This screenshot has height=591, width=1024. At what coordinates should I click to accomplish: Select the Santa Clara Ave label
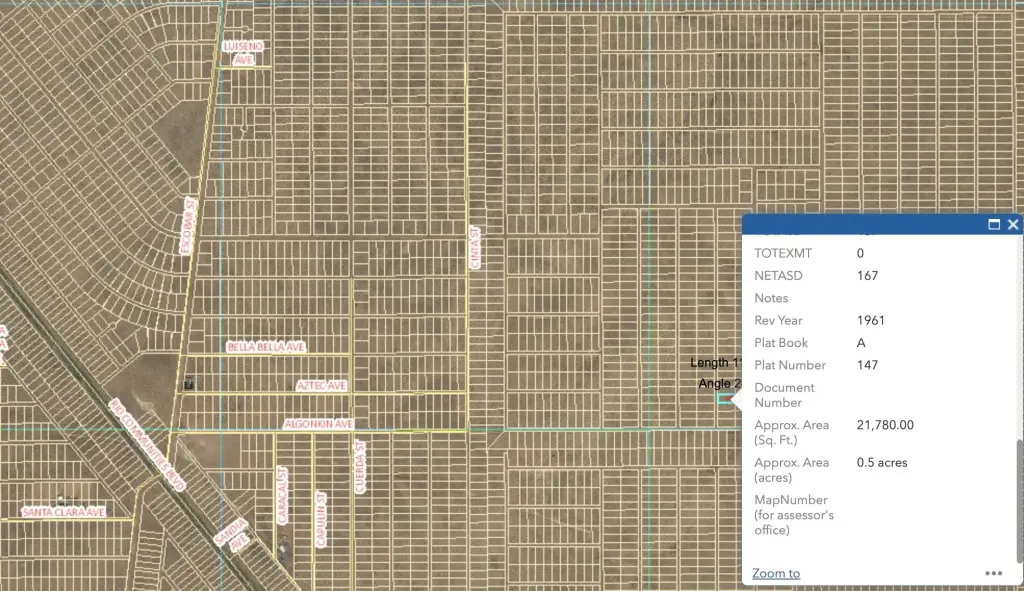coord(64,512)
